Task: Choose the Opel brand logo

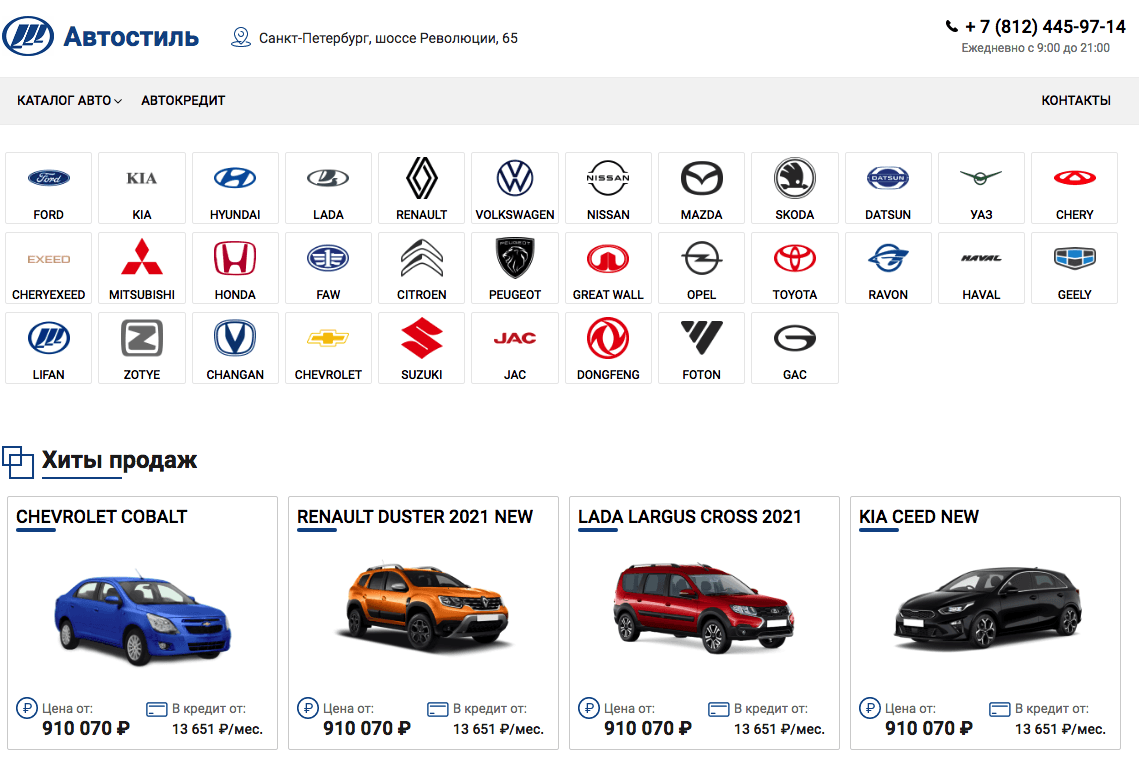Action: [x=702, y=258]
